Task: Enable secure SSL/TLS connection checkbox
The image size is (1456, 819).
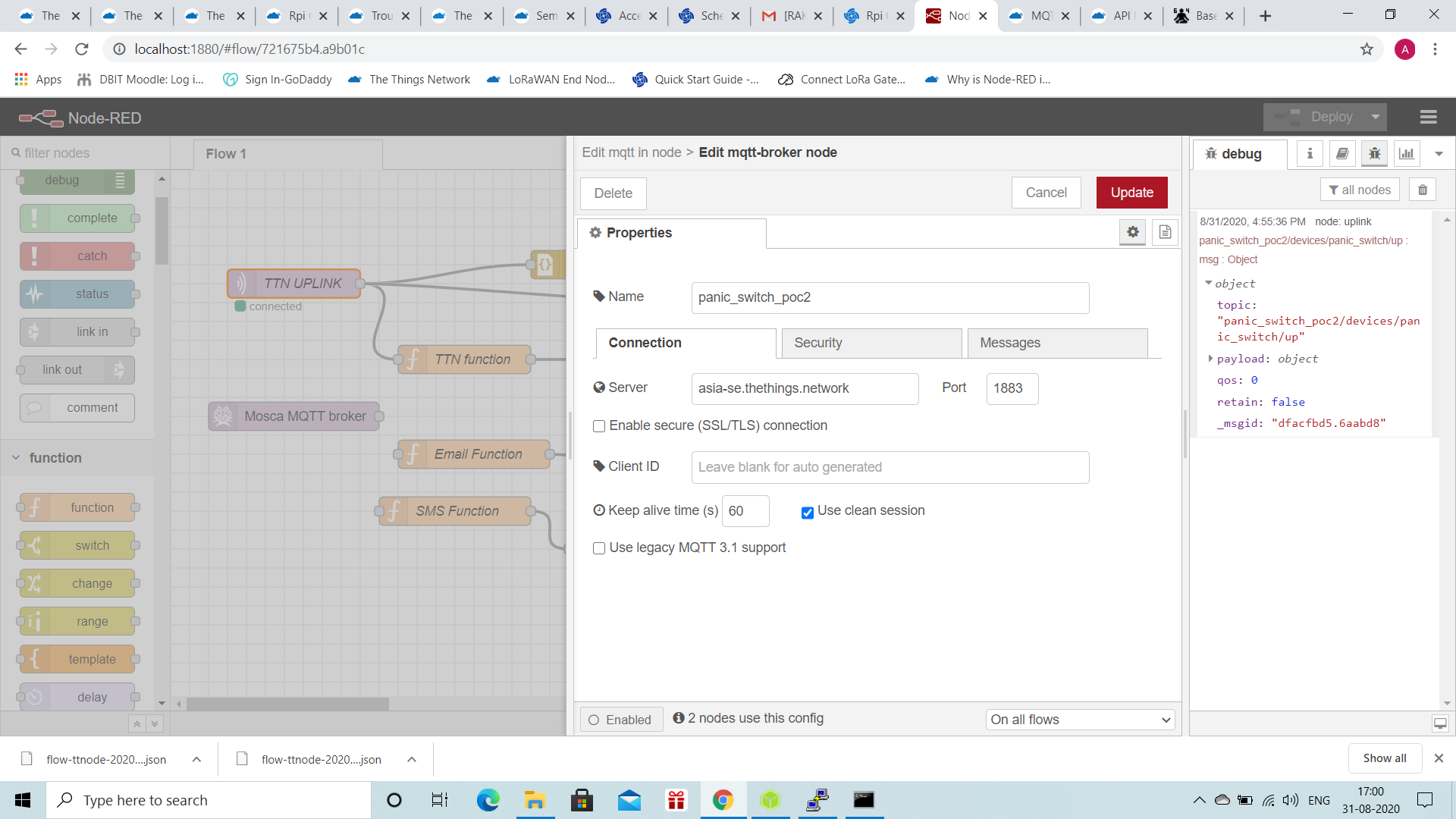Action: point(599,426)
